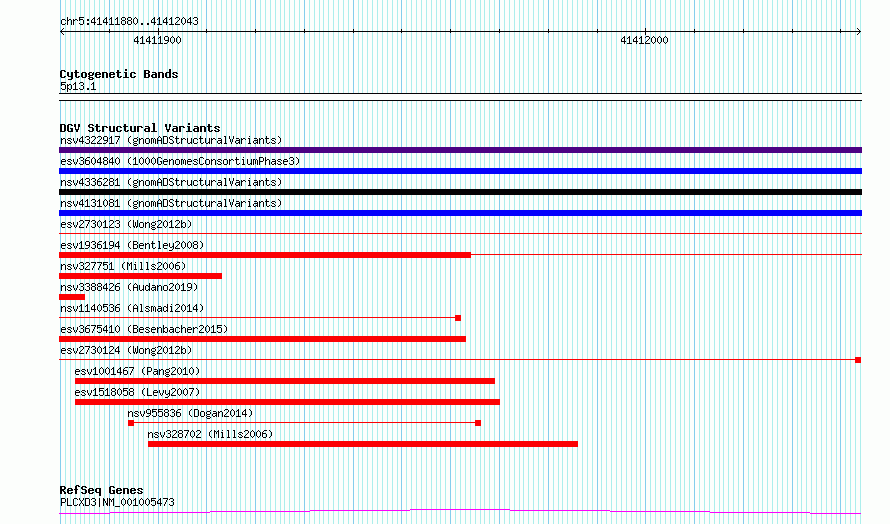Click the purple nsv4322917 variant bar
The height and width of the screenshot is (524, 890).
pos(460,150)
